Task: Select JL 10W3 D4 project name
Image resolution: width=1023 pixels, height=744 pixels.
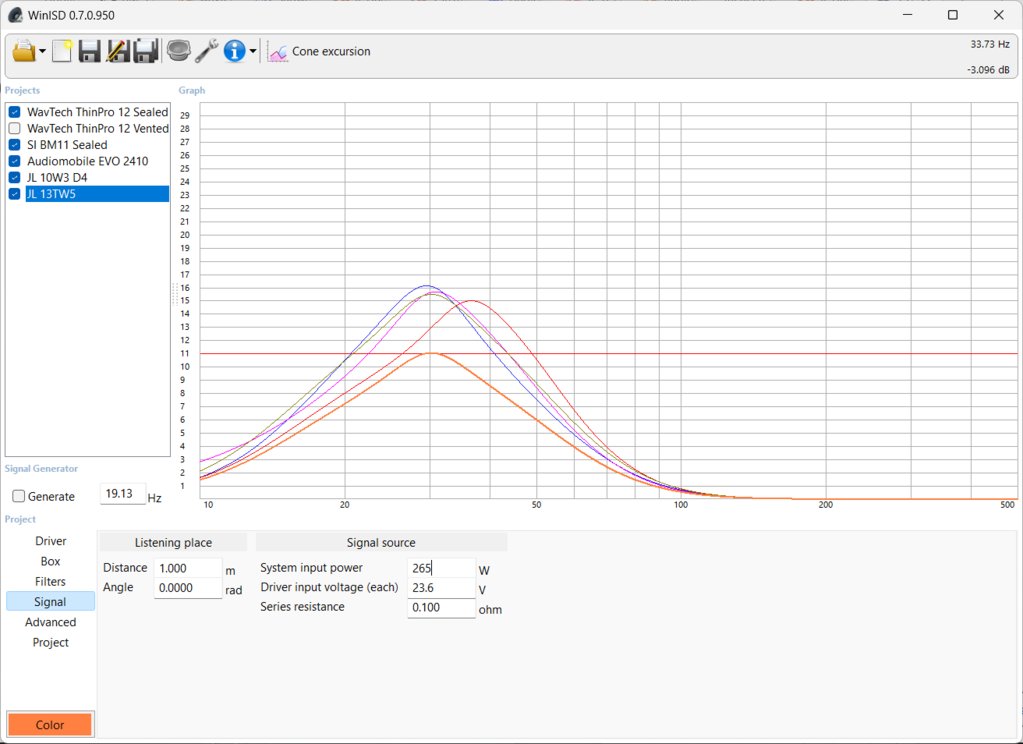Action: click(x=57, y=178)
